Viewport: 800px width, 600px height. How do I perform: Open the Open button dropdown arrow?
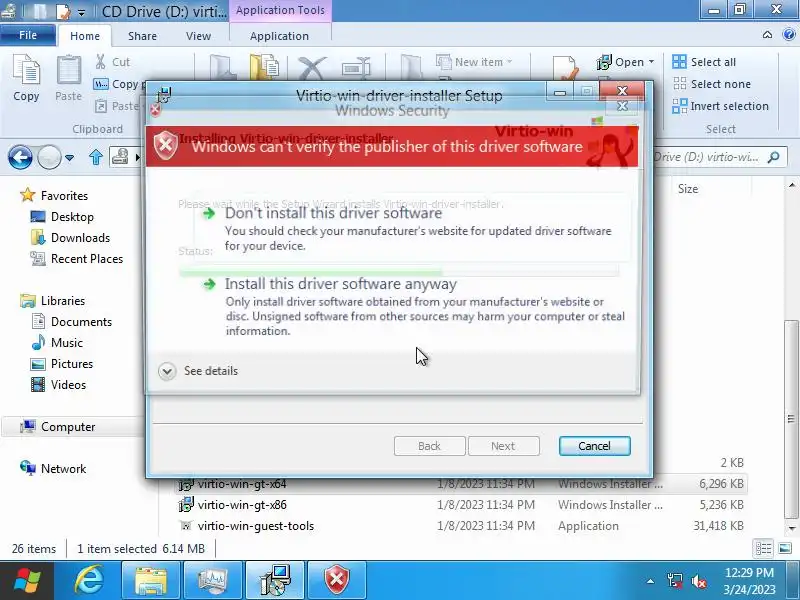651,62
